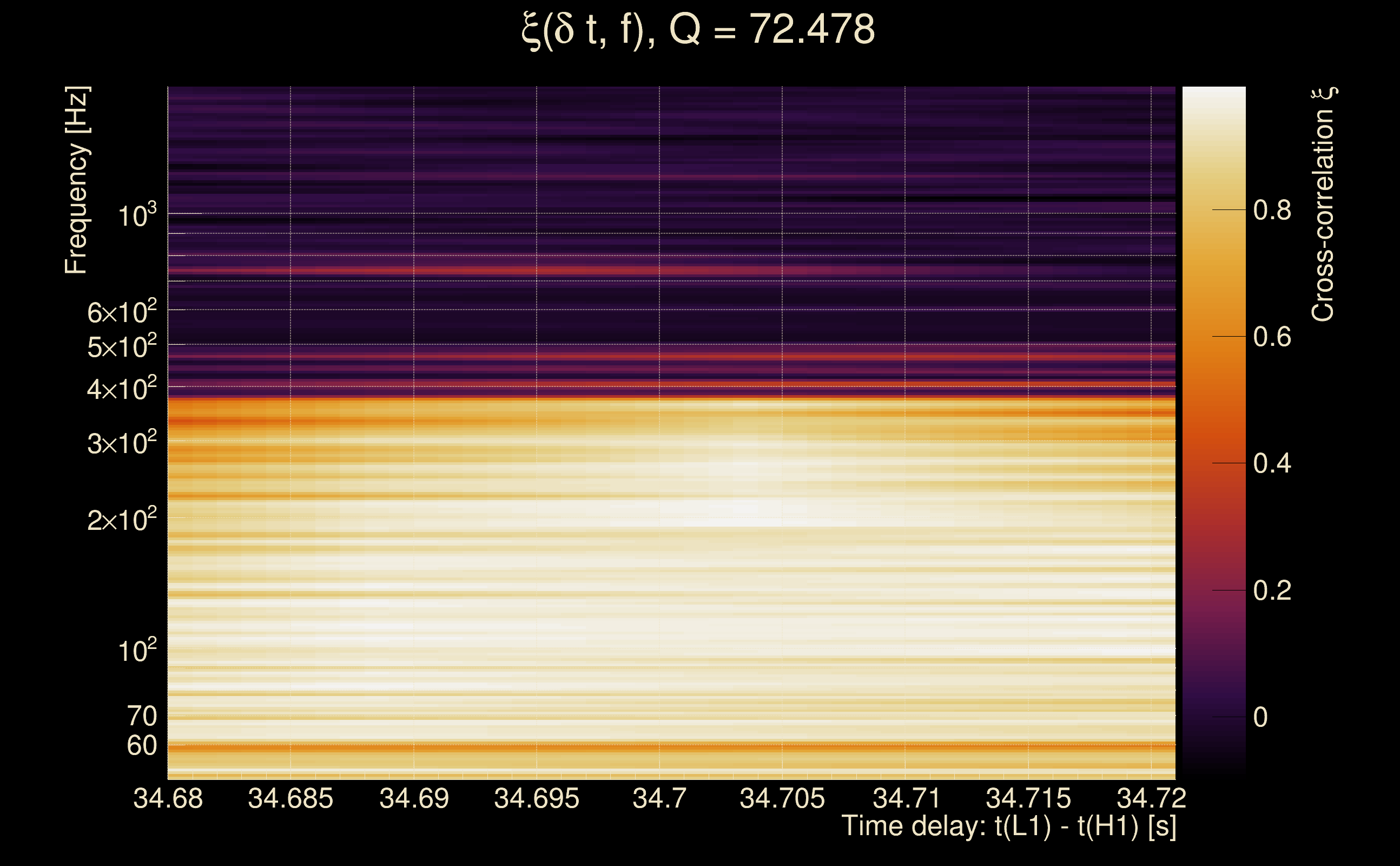
Task: Click the x-axis tick label 34.68
Action: tap(168, 798)
